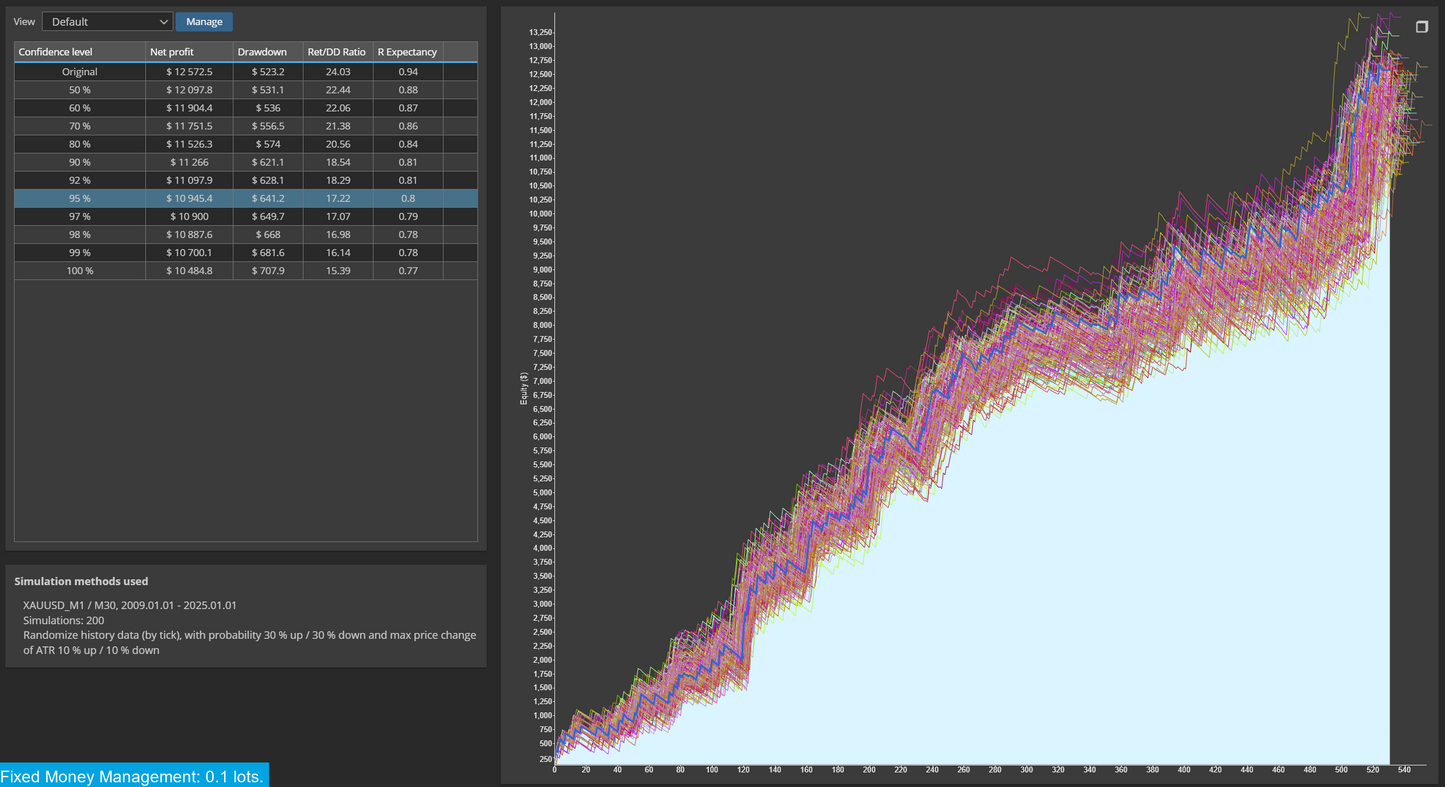1445x787 pixels.
Task: Select the 70 % confidence level row
Action: tap(246, 126)
